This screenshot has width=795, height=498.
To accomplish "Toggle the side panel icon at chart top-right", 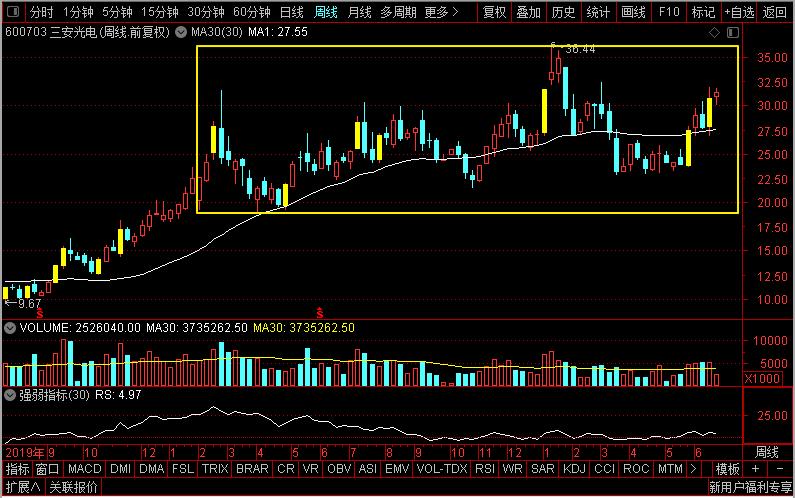I will 733,32.
